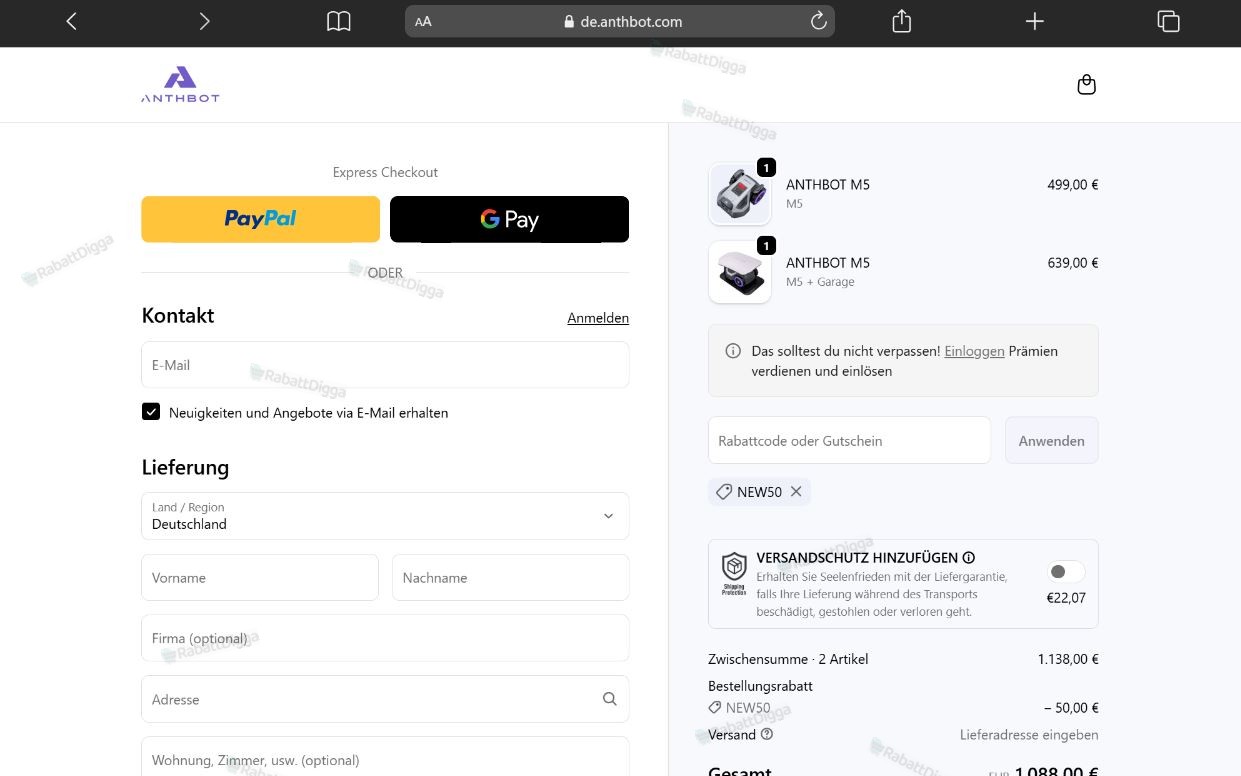Focus the Adresse input field
Image resolution: width=1241 pixels, height=776 pixels.
[385, 699]
